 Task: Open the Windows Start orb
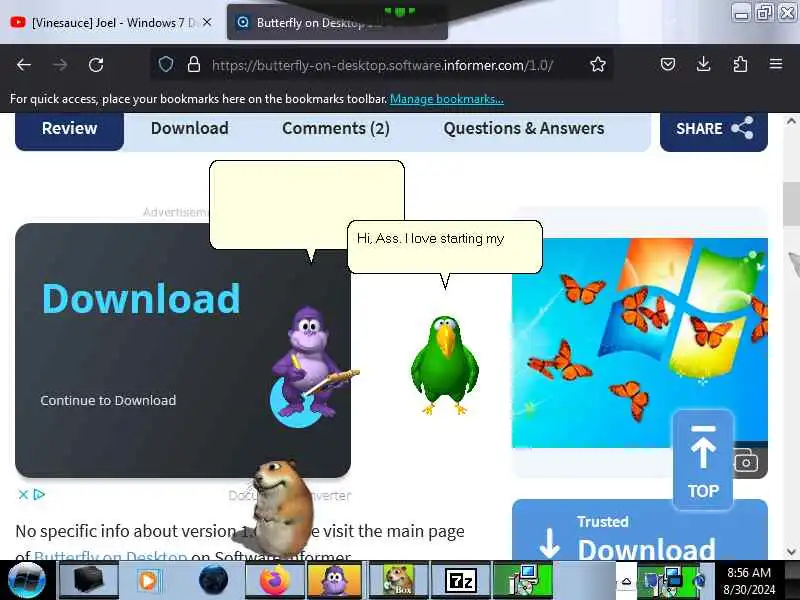point(27,580)
